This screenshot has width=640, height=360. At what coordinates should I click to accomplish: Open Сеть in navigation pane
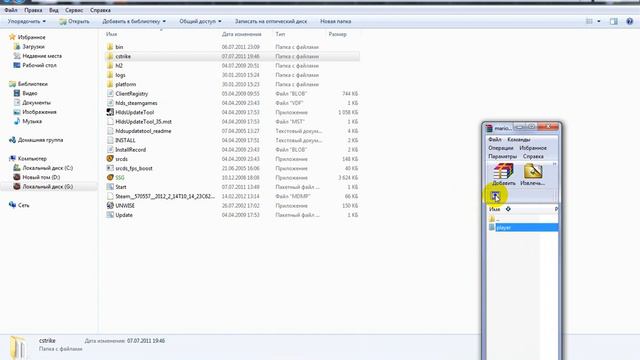[x=24, y=205]
